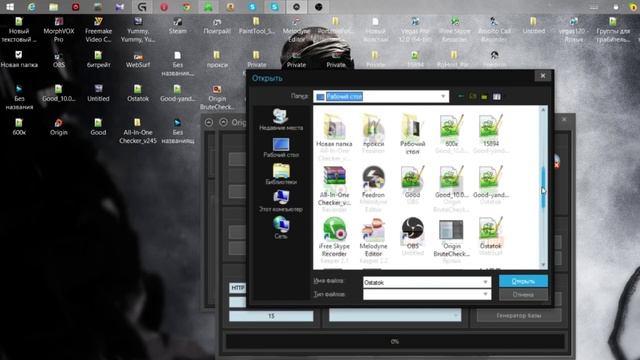Select the 600к file in the dialog
640x360 pixels.
(451, 131)
